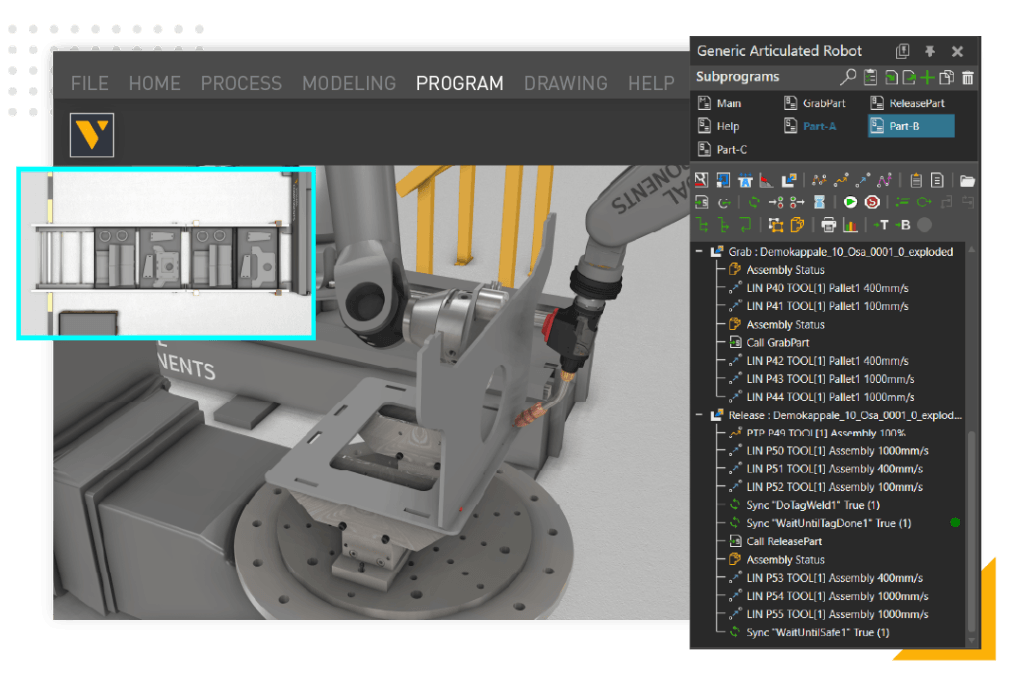Click the checklist clipboard icon in Subprograms header
The height and width of the screenshot is (674, 1024).
870,77
